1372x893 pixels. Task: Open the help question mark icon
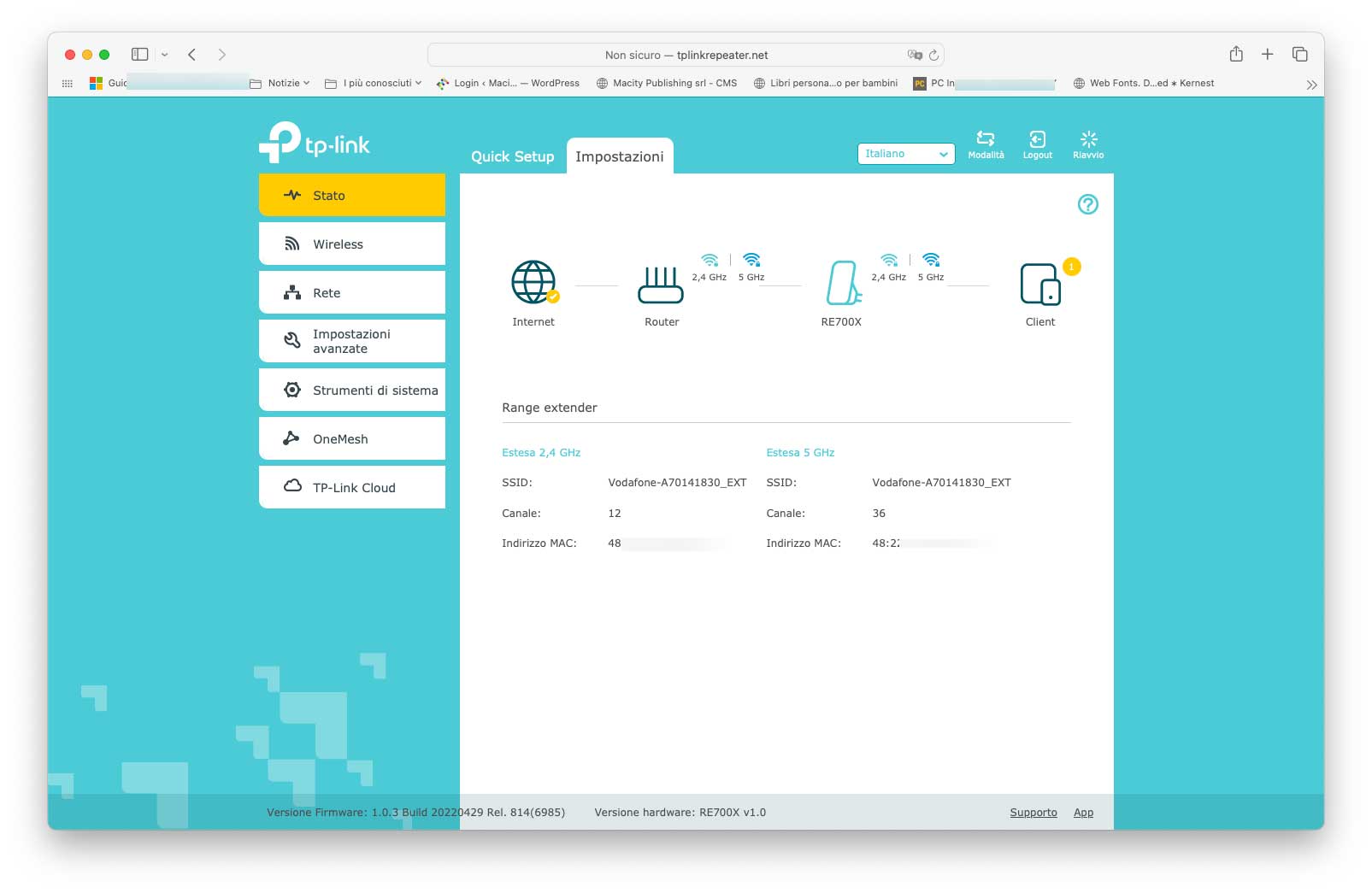click(x=1087, y=204)
